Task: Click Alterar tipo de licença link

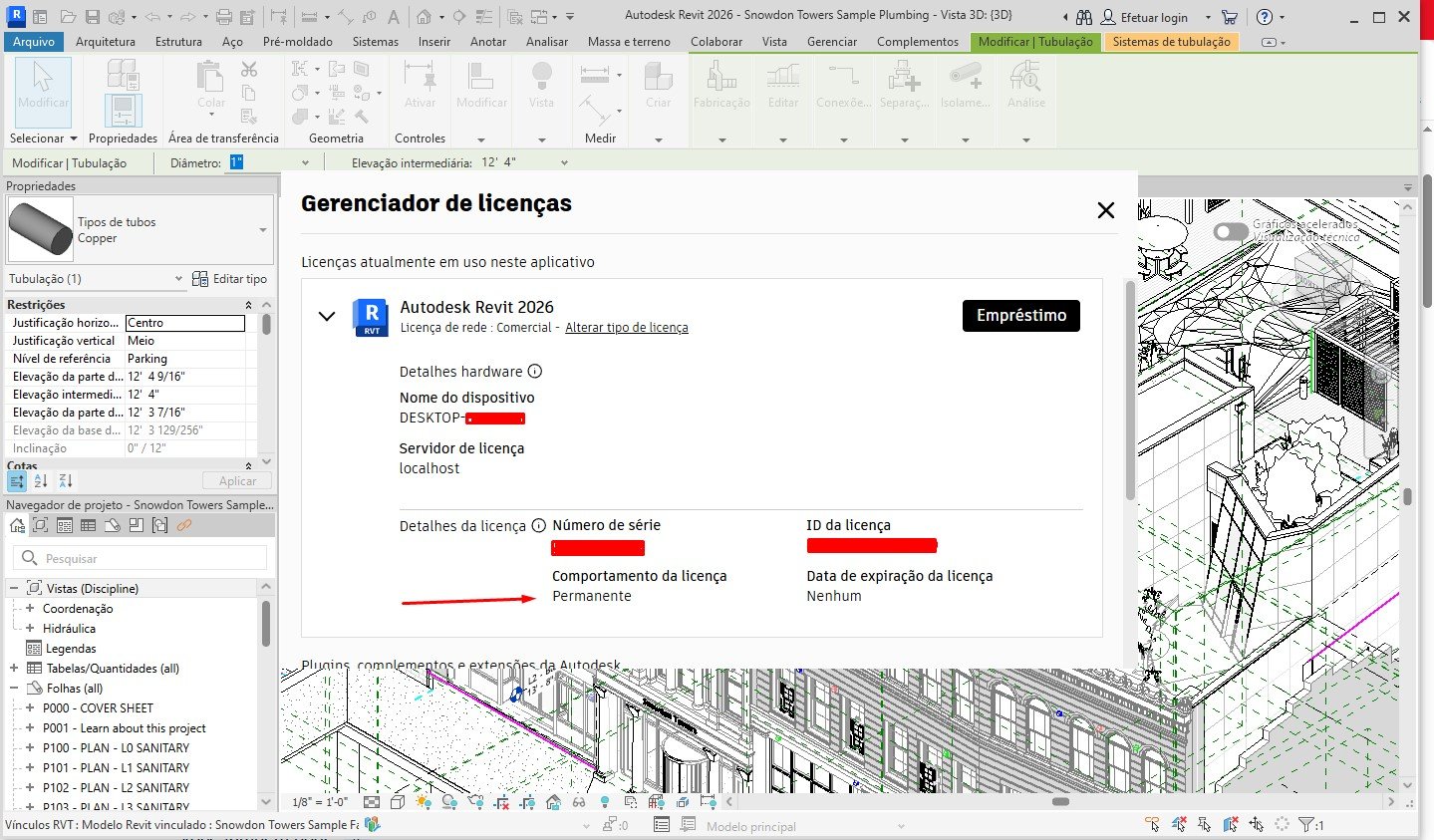Action: click(x=627, y=328)
